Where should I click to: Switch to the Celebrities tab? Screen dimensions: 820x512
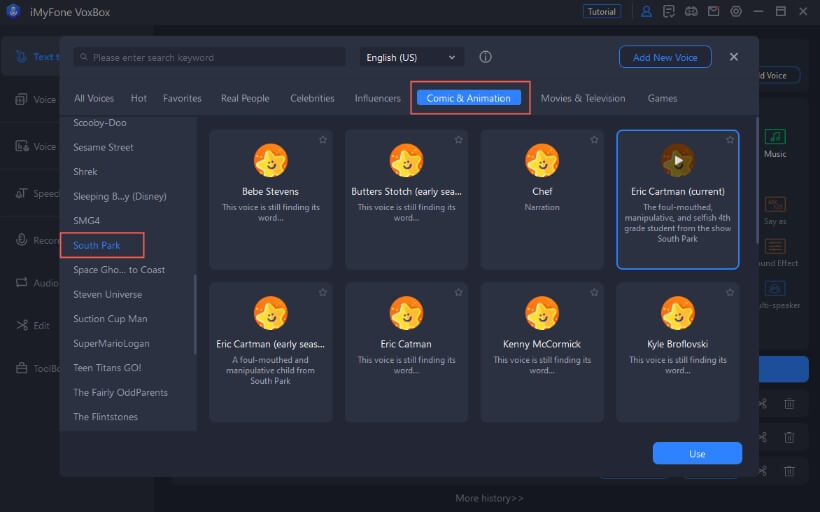312,98
